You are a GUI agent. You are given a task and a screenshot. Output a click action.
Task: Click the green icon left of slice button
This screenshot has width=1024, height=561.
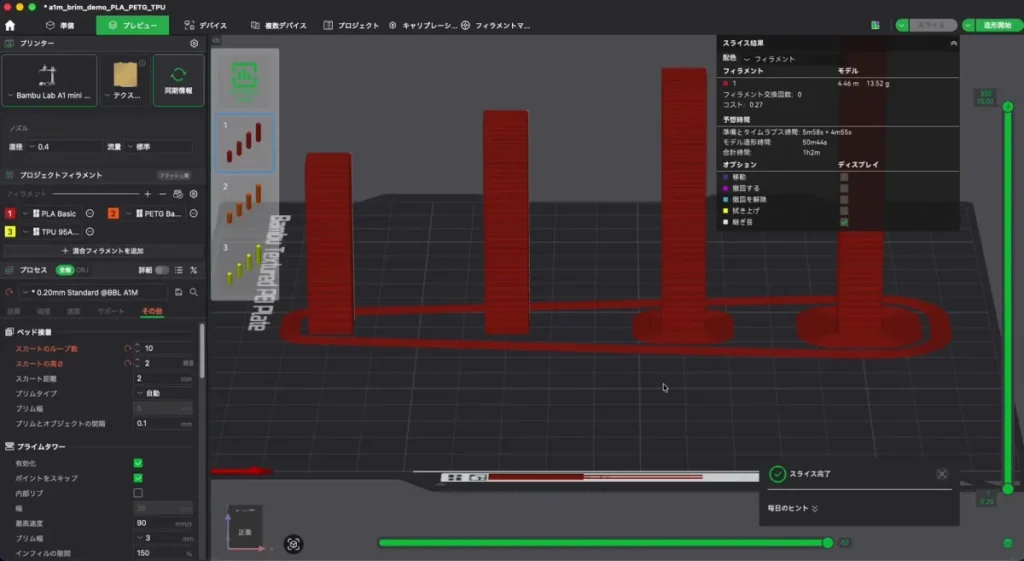click(875, 25)
